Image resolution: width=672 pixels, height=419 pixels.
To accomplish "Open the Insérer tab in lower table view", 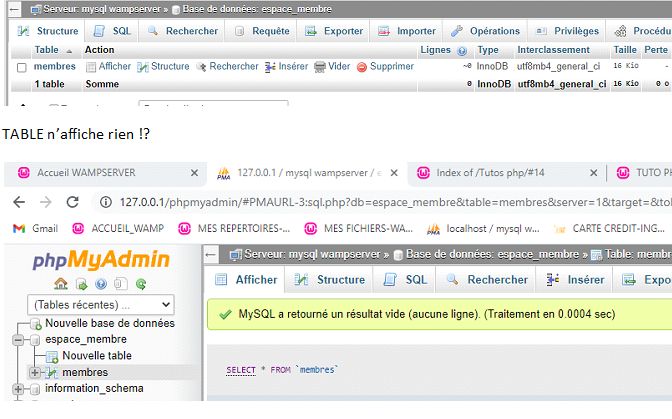I will (x=575, y=280).
